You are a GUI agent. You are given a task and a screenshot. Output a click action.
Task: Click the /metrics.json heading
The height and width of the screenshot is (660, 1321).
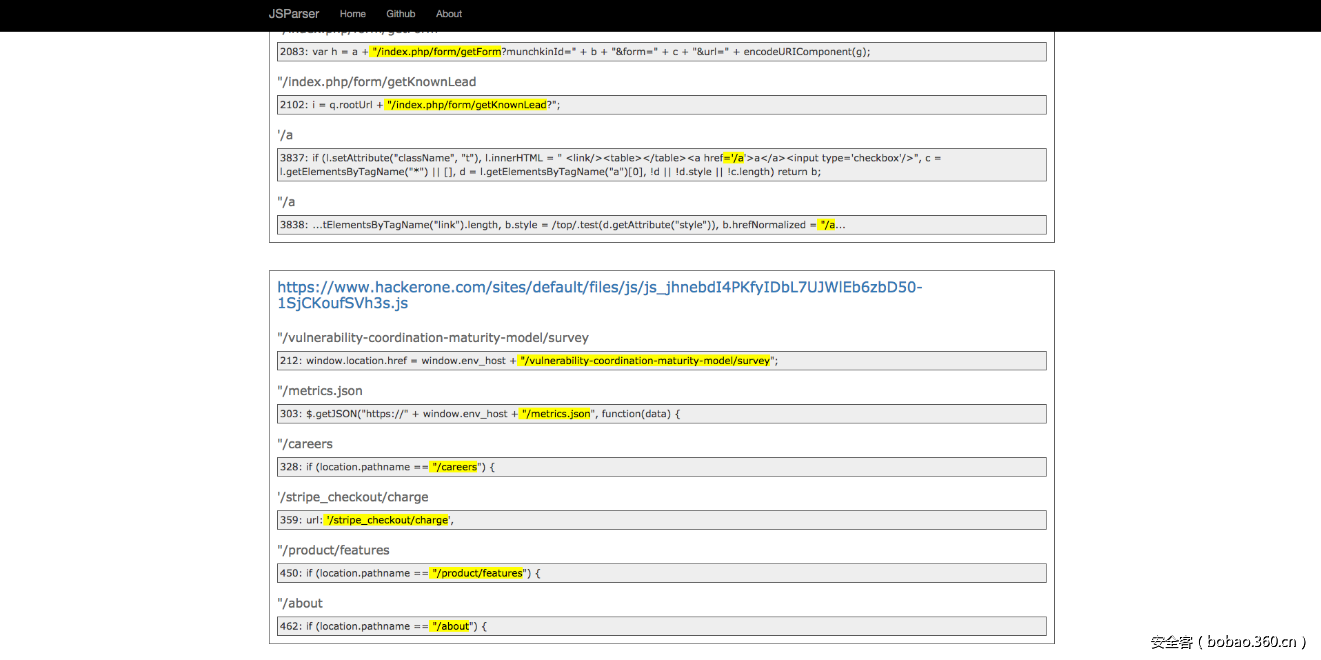click(320, 391)
